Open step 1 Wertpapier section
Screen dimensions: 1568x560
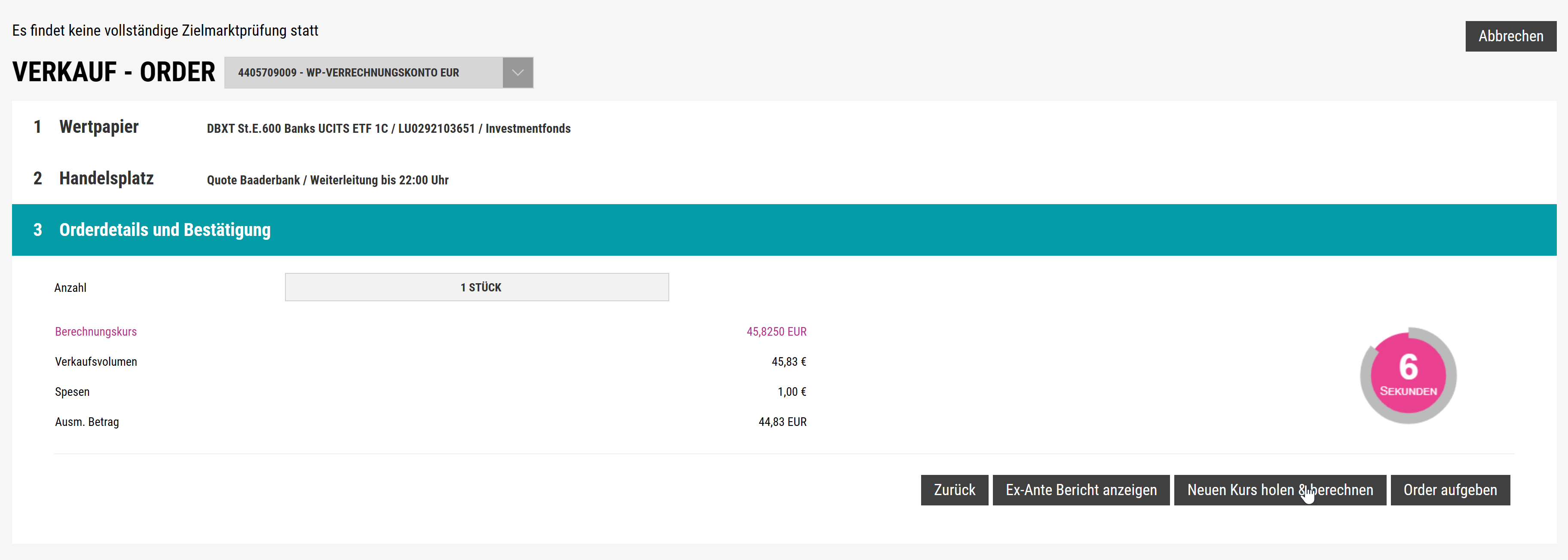point(784,127)
